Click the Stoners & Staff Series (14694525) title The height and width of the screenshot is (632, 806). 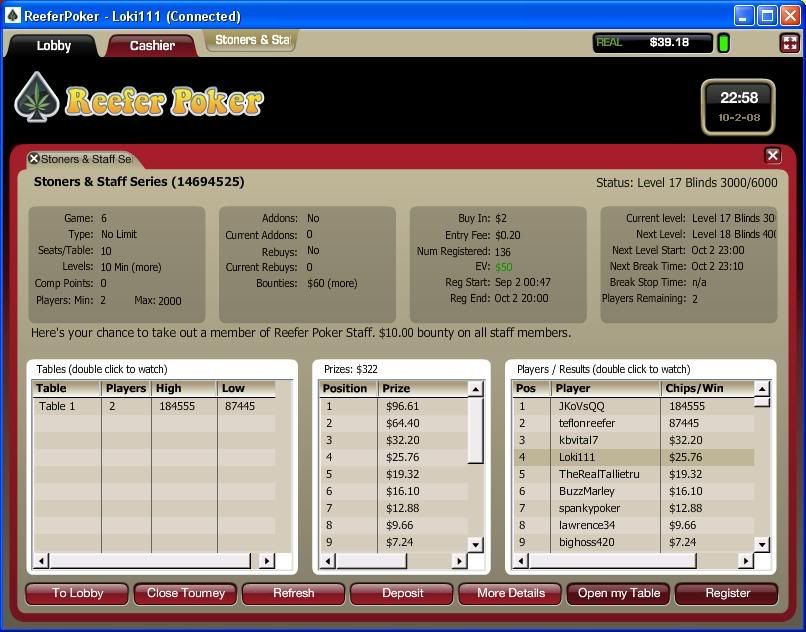tap(139, 182)
